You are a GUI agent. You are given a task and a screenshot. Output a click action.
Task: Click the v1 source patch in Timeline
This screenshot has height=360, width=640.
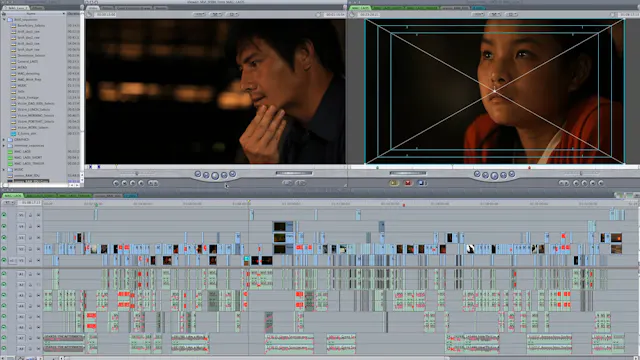coord(12,260)
